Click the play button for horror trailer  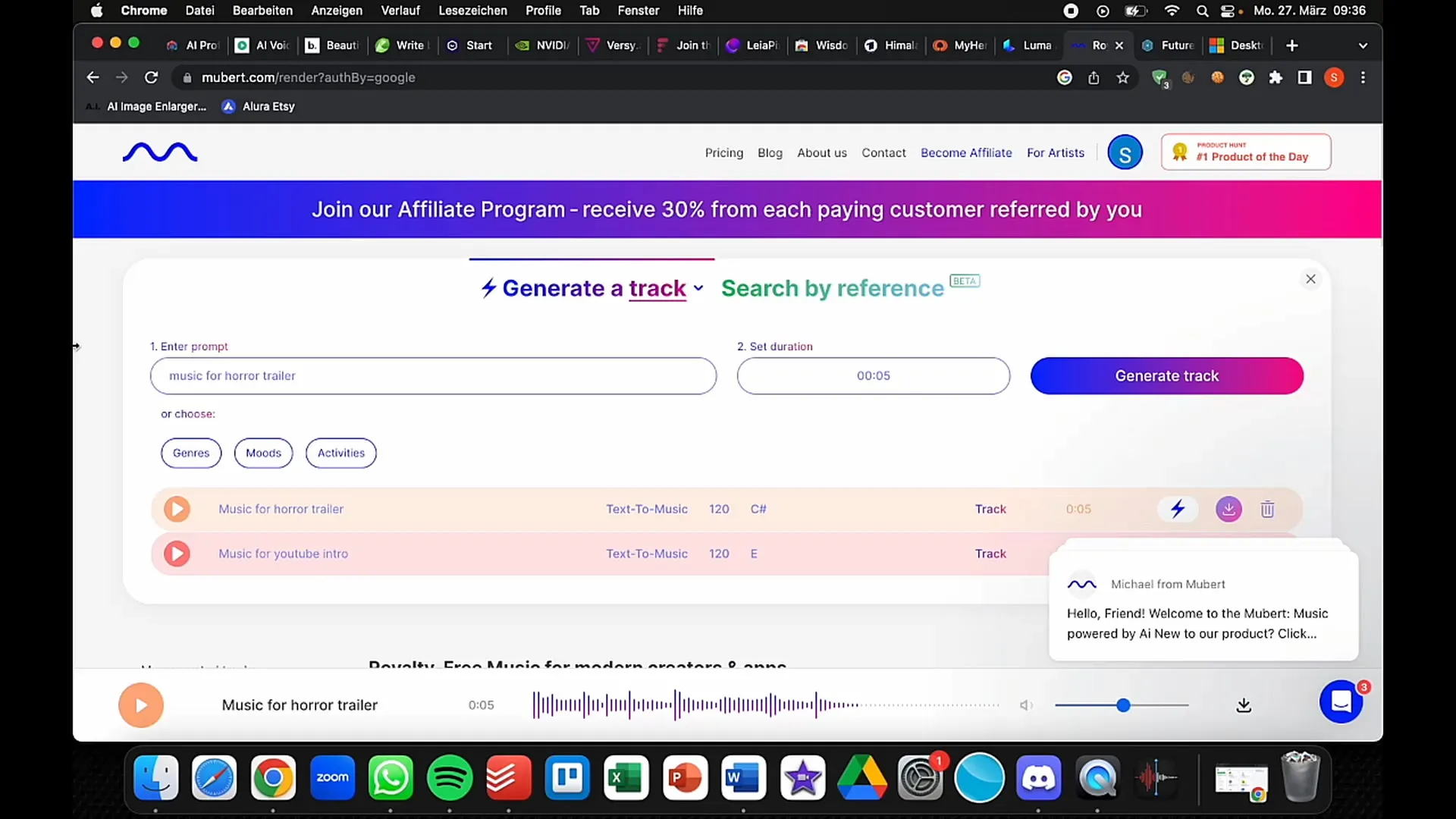(x=176, y=508)
